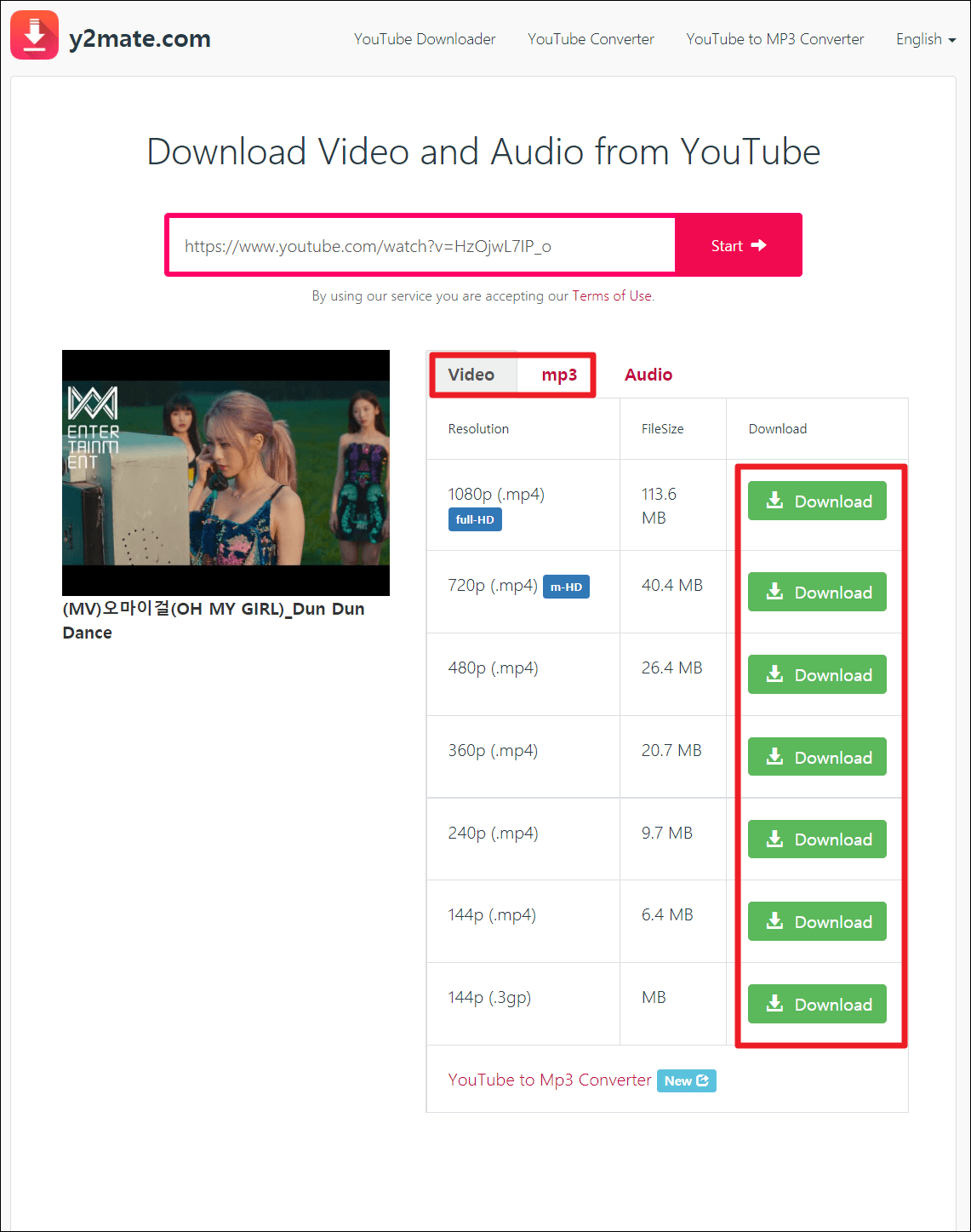This screenshot has width=971, height=1232.
Task: Download the 144p mp4 video
Action: [x=817, y=921]
